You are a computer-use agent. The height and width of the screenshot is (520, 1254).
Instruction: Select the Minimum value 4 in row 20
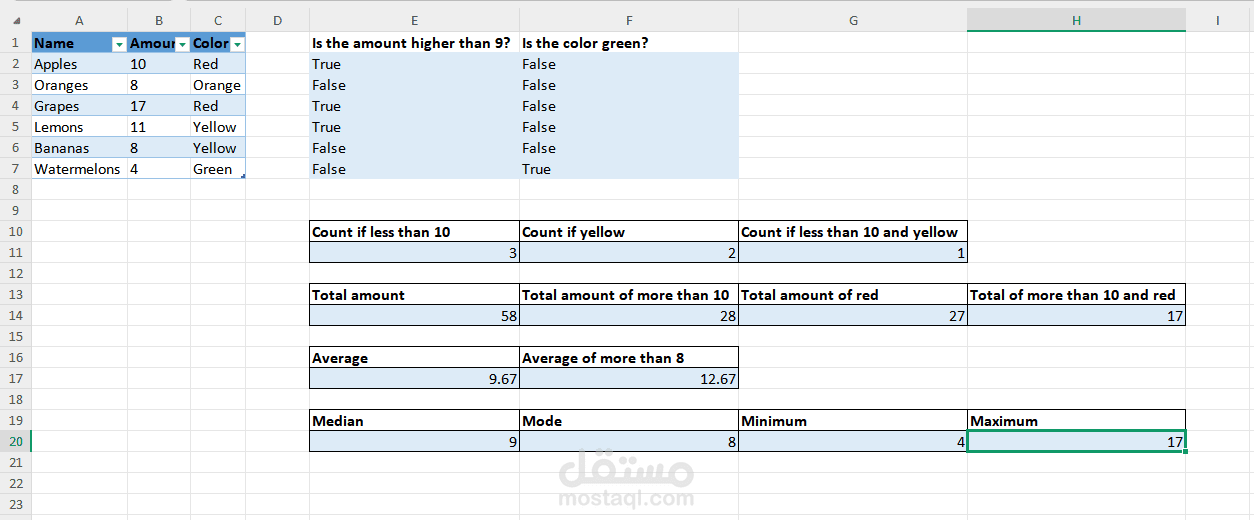pyautogui.click(x=853, y=442)
